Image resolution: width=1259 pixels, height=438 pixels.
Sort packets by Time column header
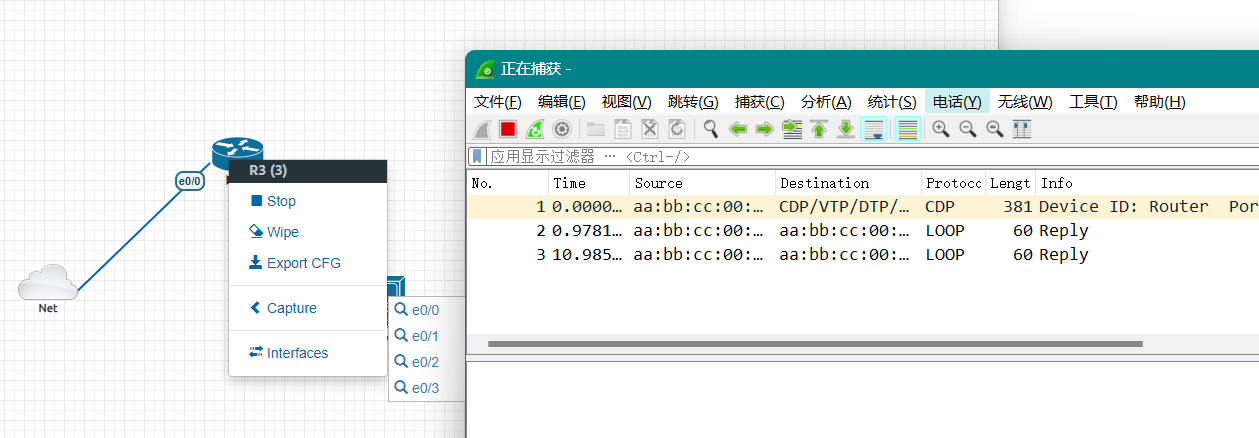[589, 183]
